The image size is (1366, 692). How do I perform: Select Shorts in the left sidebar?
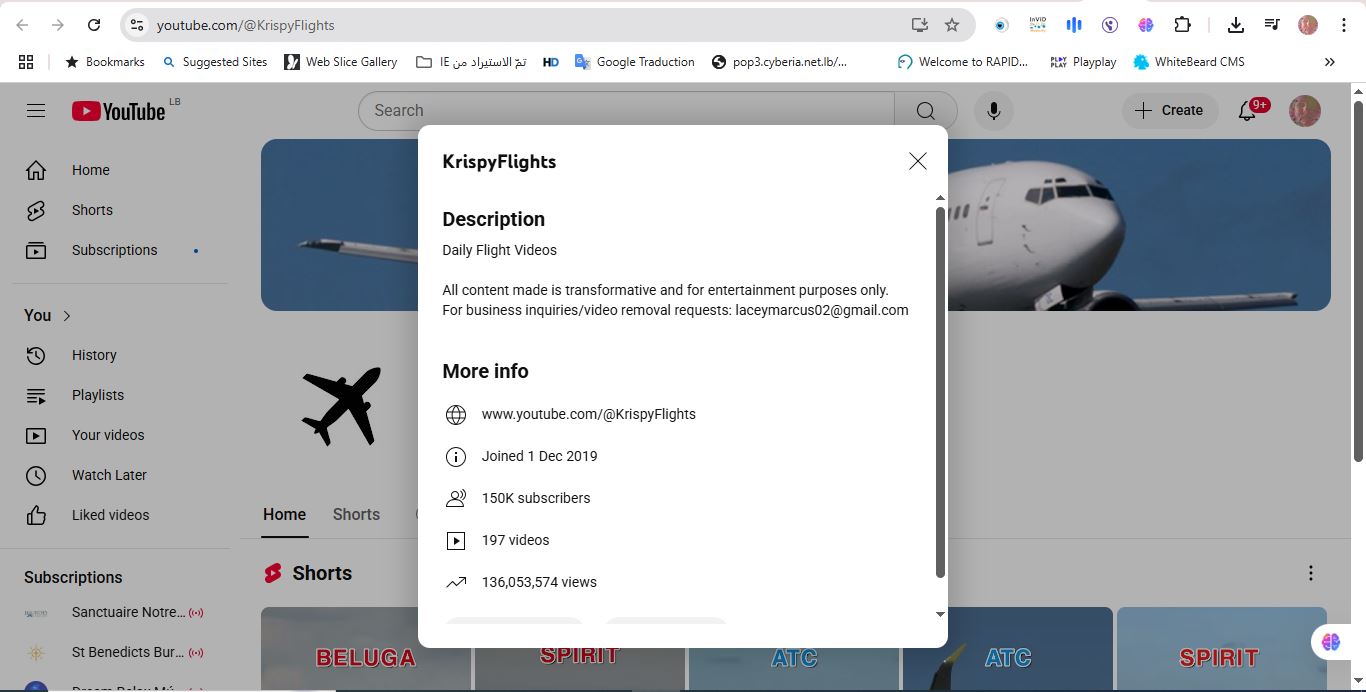point(92,210)
